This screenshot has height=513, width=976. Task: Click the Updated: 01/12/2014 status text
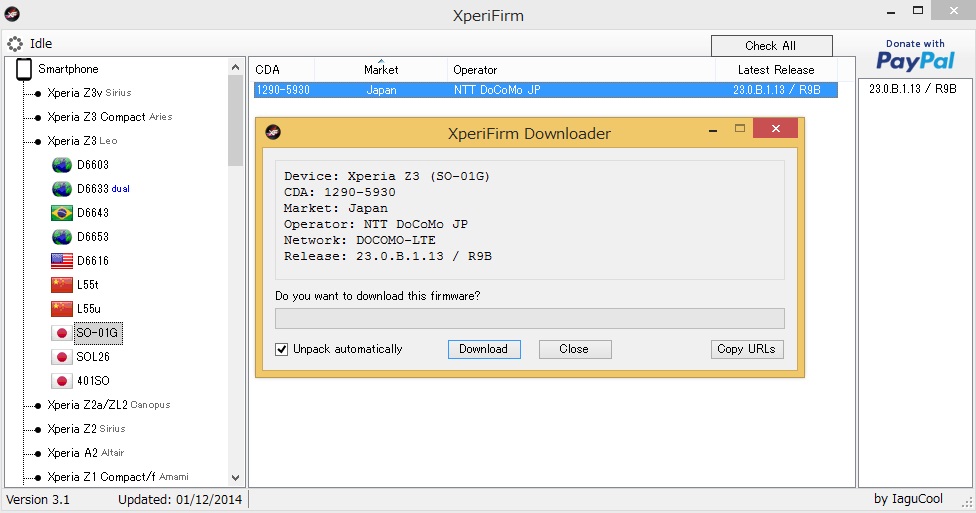(180, 500)
